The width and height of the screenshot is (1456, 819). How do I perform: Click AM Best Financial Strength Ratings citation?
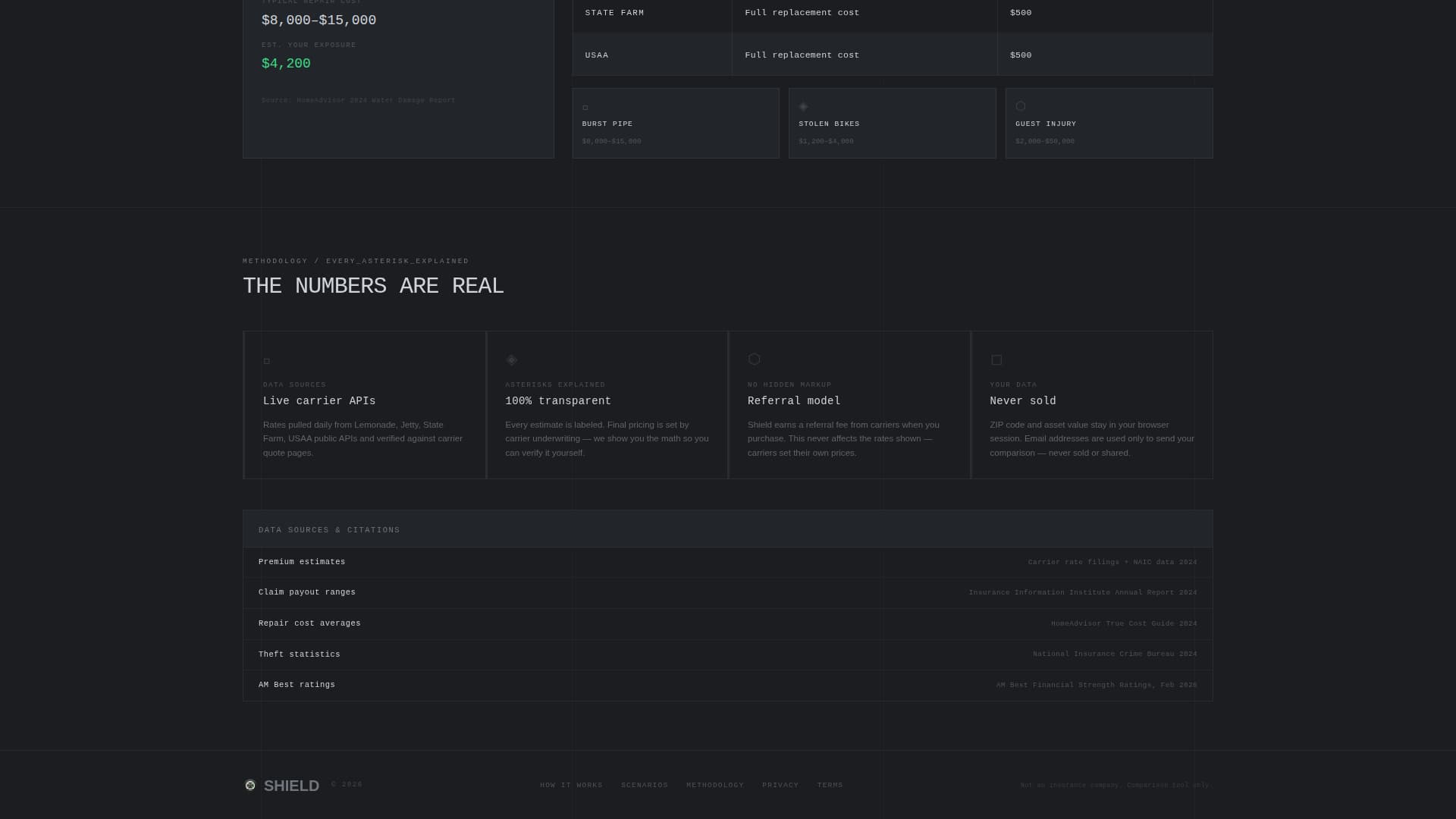(x=1097, y=686)
